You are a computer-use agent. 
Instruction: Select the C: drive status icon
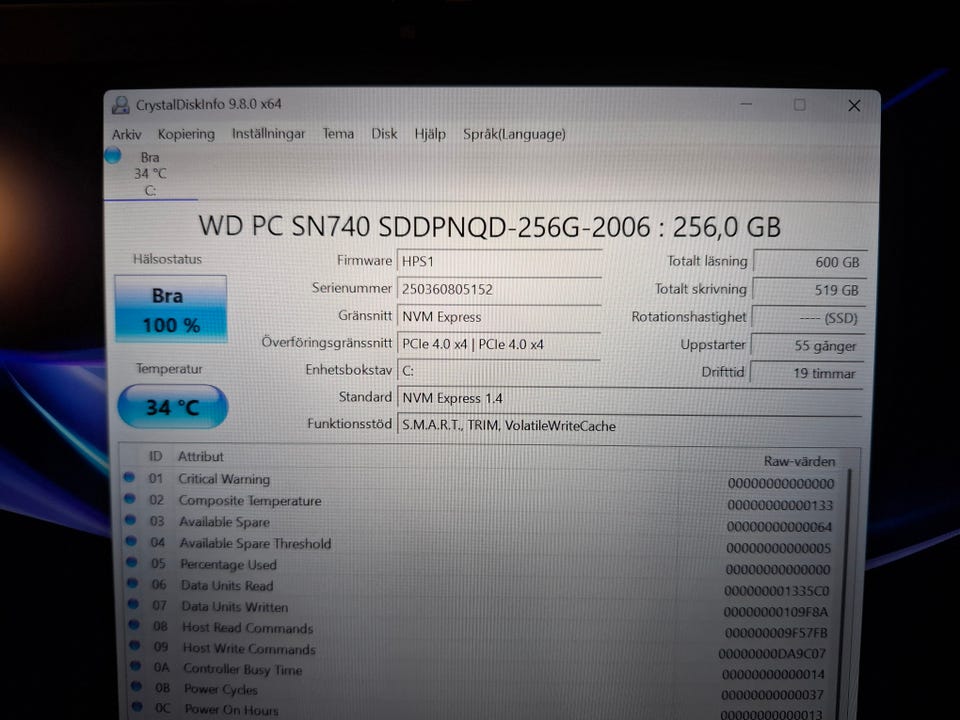tap(113, 156)
